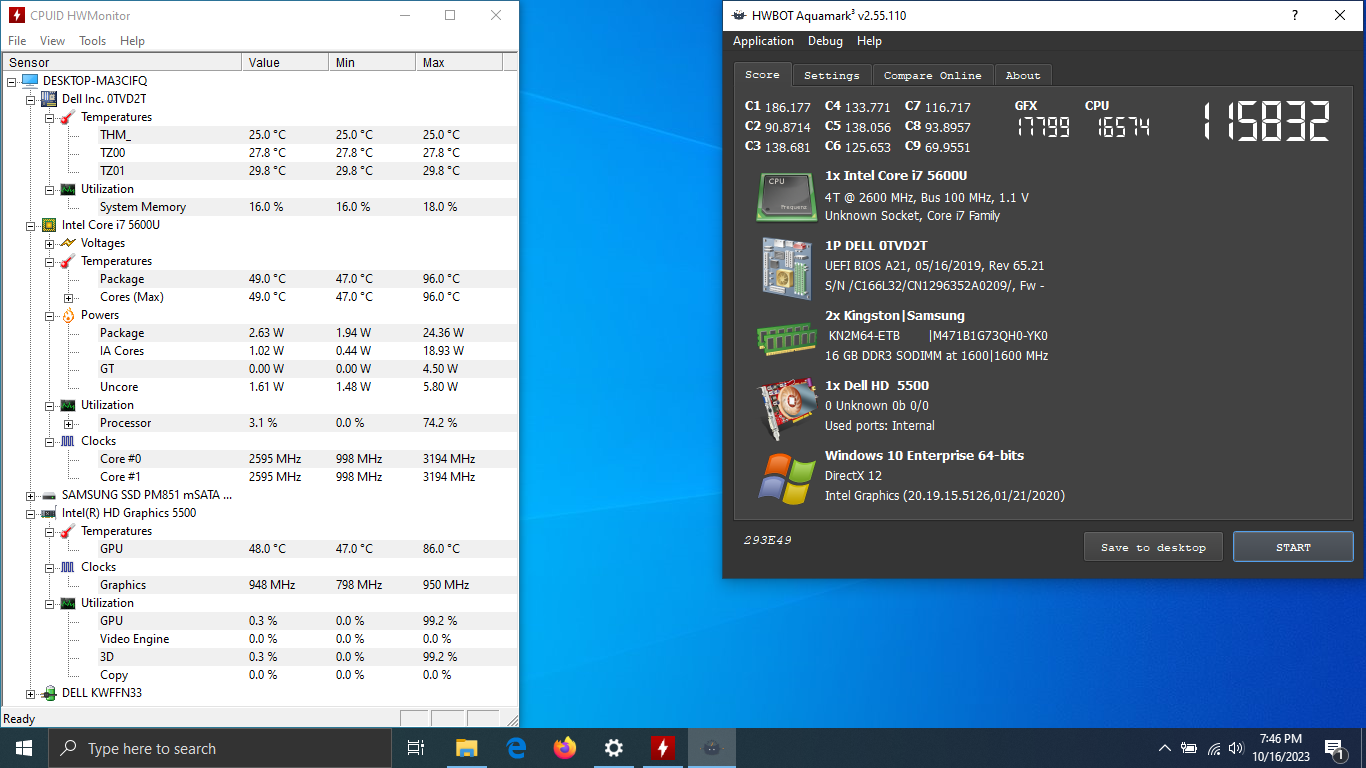Open the Tools menu in HWMonitor
This screenshot has height=768, width=1366.
(x=93, y=41)
